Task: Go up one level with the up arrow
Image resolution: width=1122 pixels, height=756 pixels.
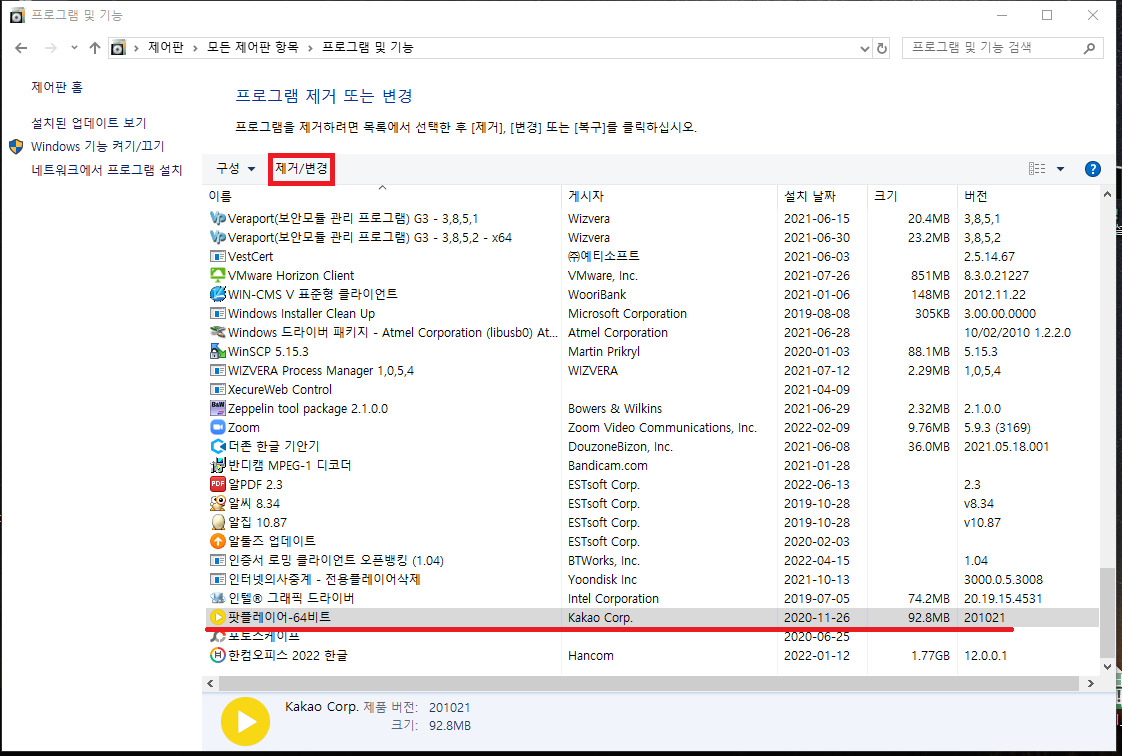Action: pyautogui.click(x=94, y=48)
